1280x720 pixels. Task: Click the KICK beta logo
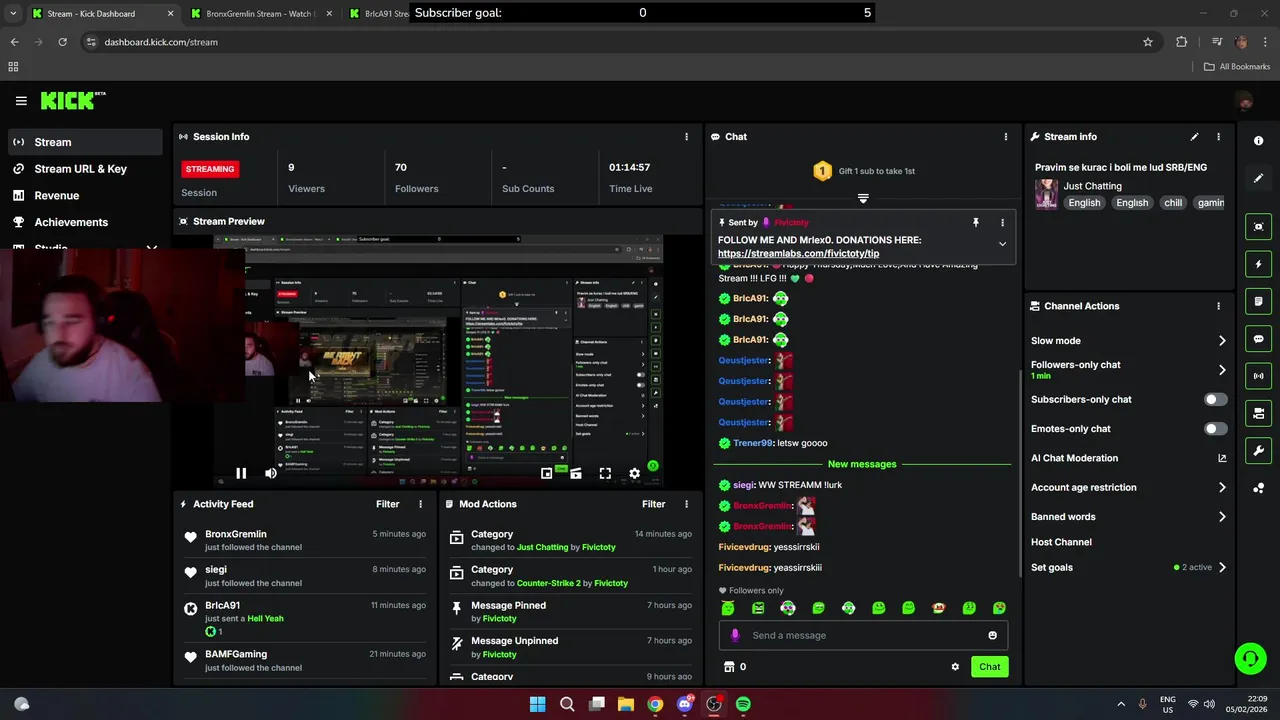click(x=73, y=100)
